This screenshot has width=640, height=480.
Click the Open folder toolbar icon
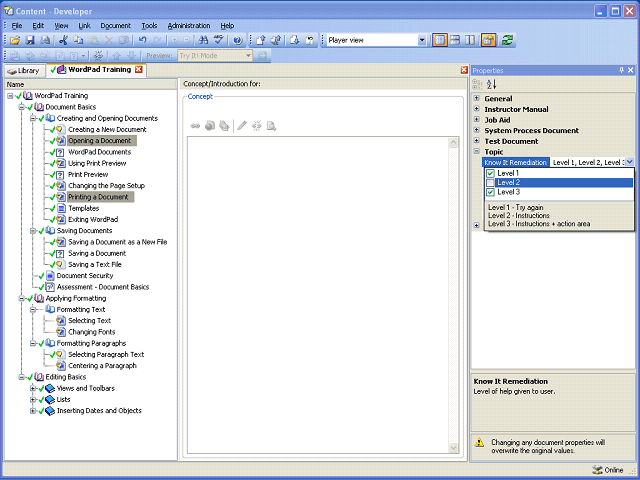(15, 40)
